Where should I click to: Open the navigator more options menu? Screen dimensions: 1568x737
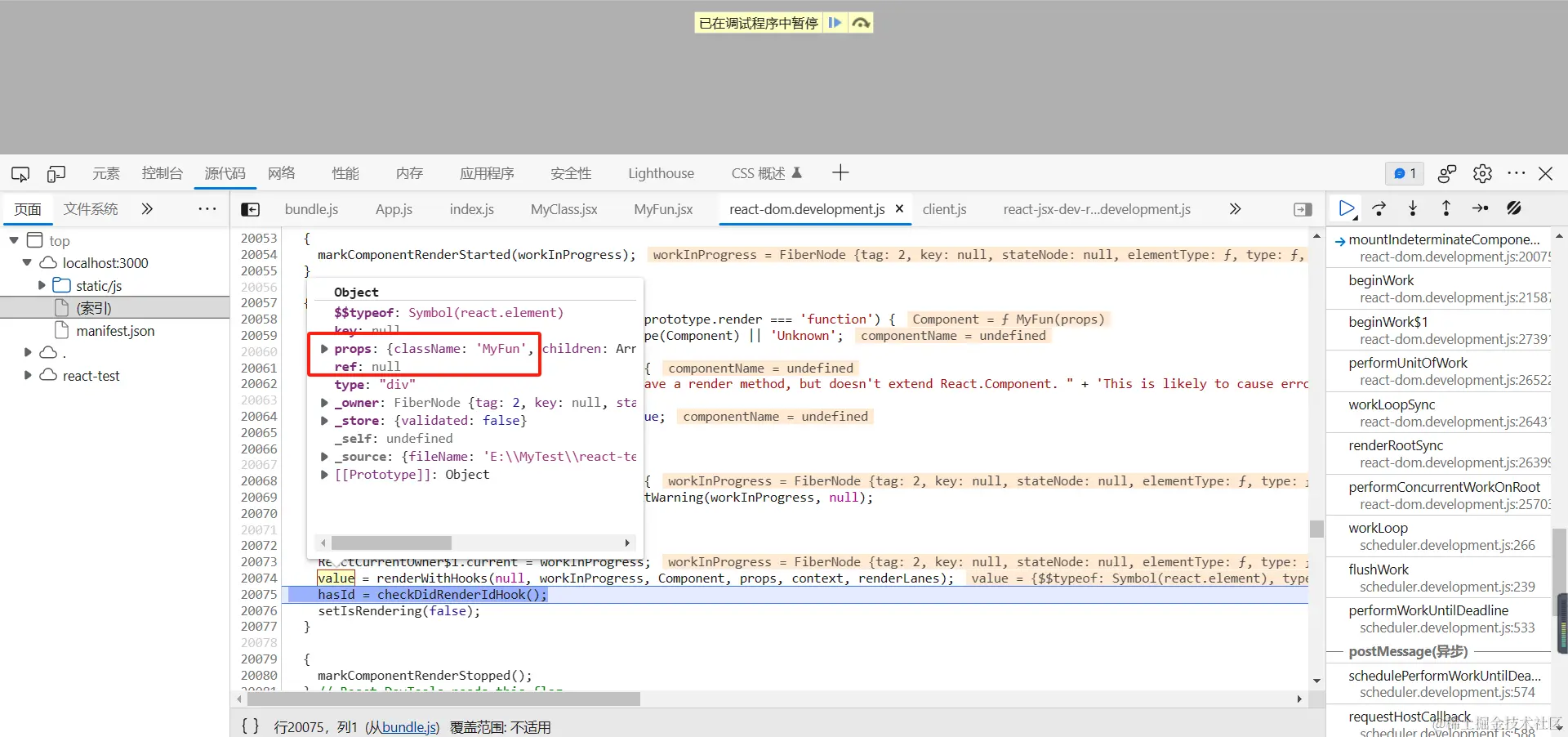click(x=207, y=209)
